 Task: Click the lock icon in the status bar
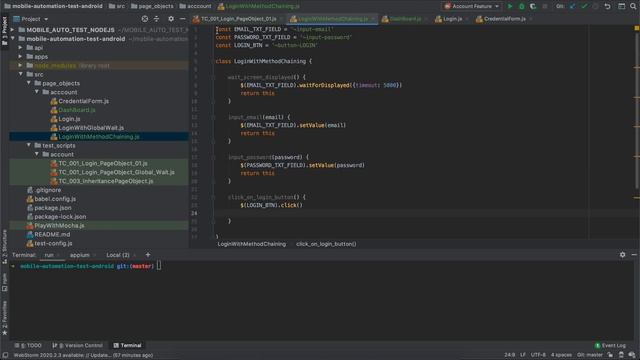(610, 355)
